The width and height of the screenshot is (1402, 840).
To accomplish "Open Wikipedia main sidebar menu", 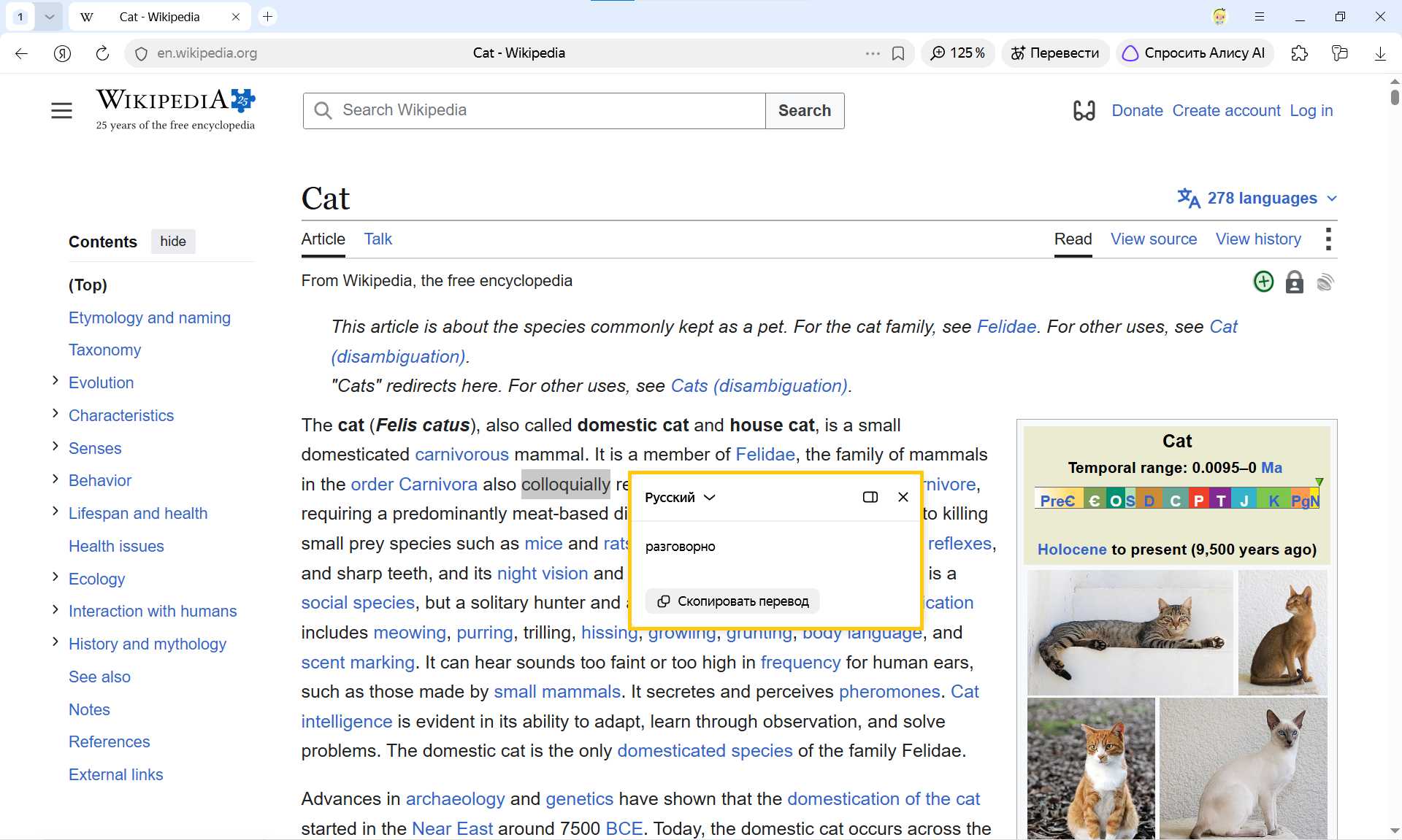I will point(61,110).
